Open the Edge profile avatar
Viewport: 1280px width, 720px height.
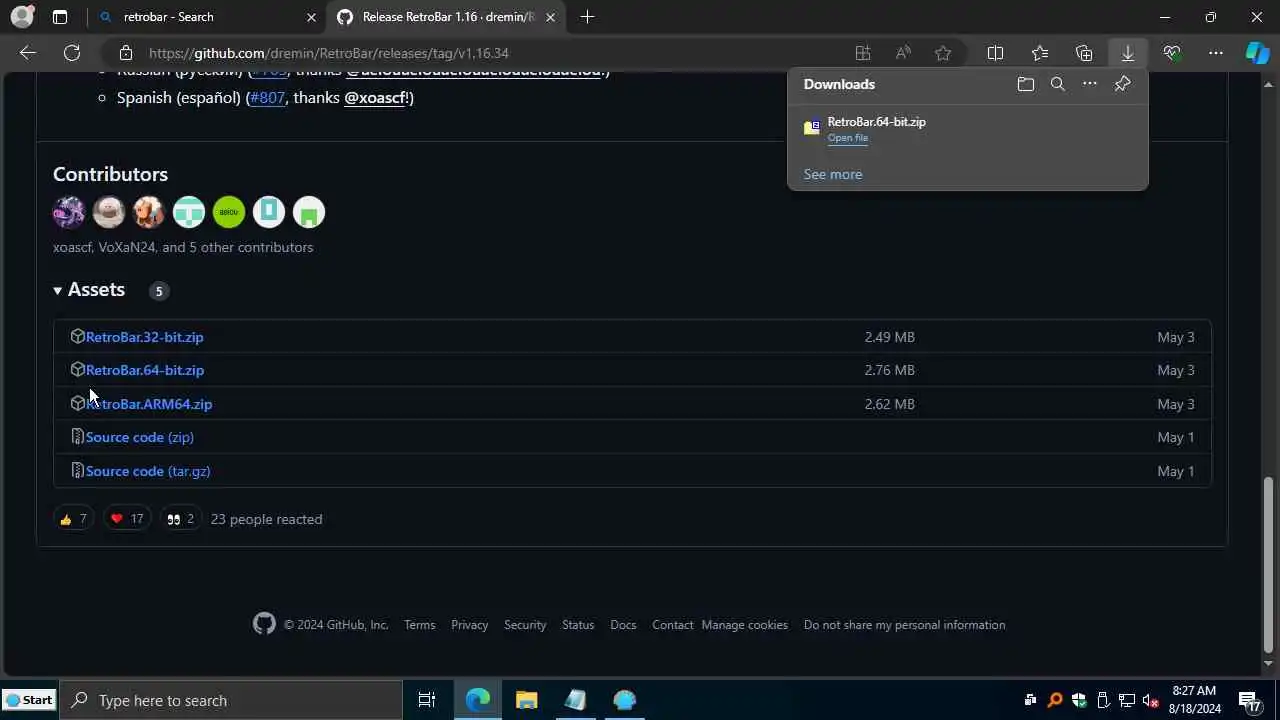(22, 17)
